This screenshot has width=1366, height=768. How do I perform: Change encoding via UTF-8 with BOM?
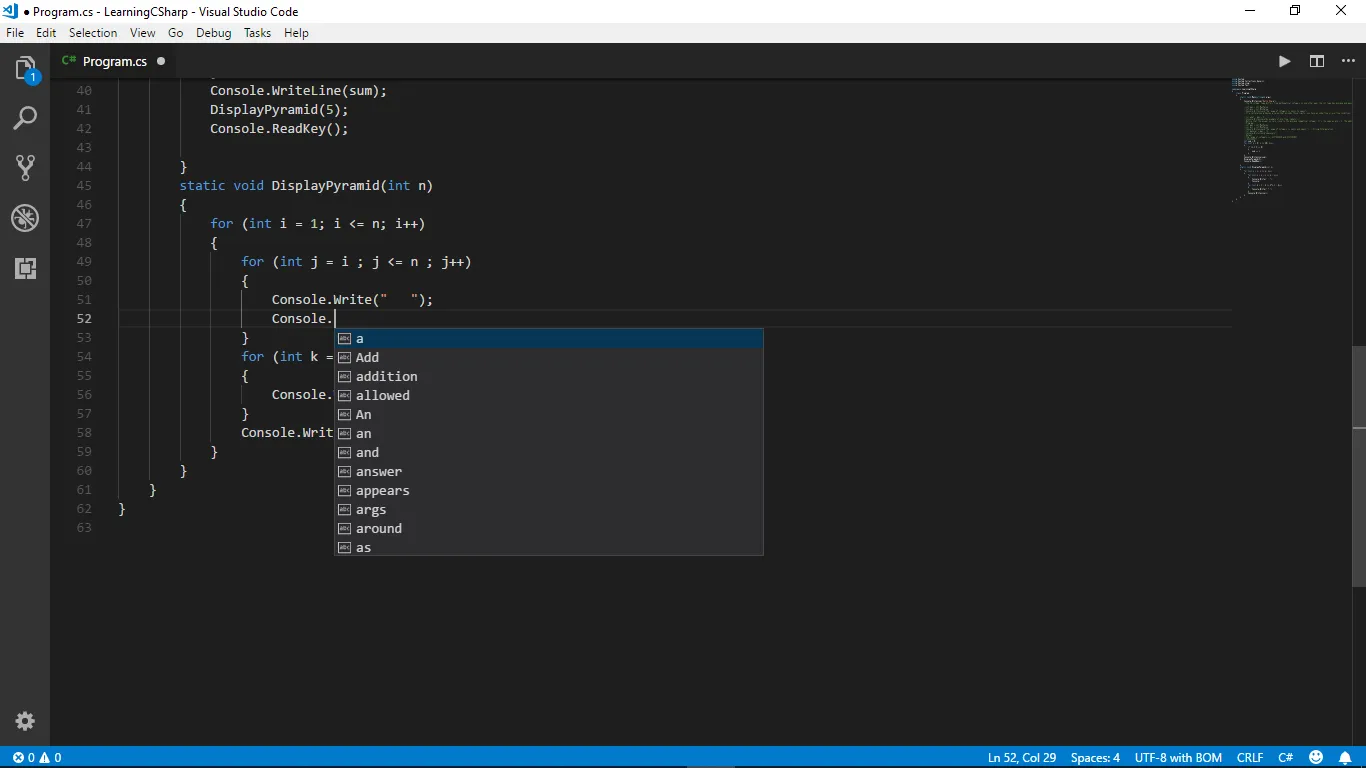1178,758
